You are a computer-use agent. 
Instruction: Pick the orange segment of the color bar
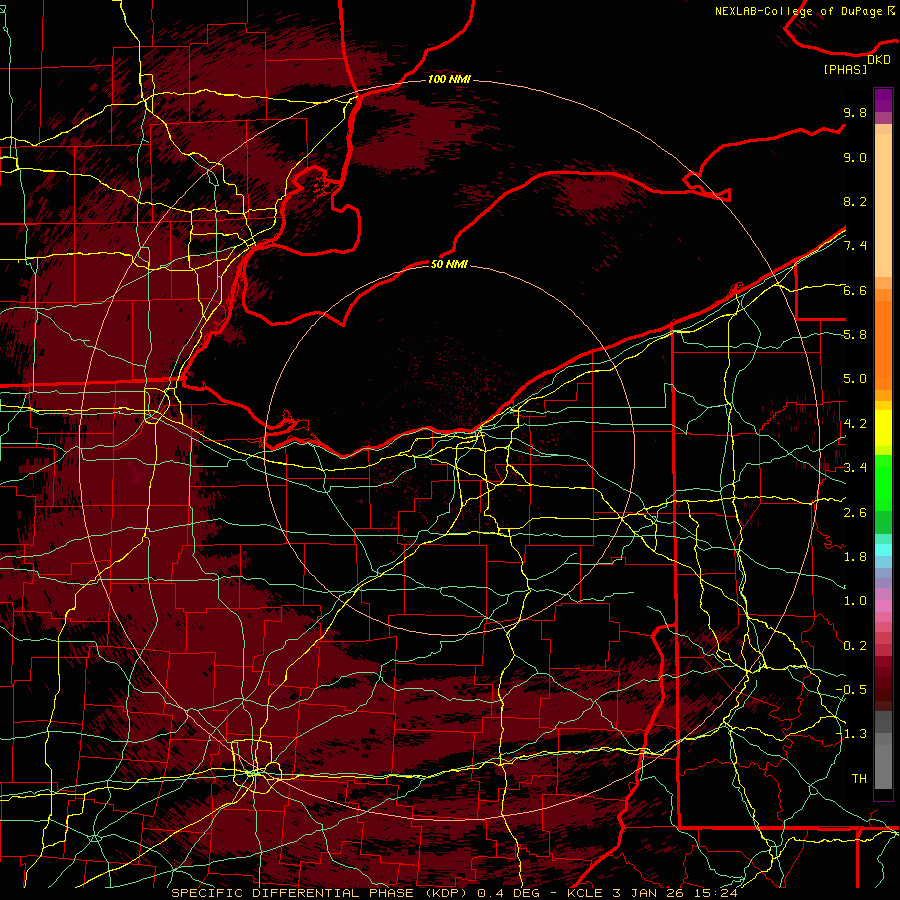[x=883, y=346]
